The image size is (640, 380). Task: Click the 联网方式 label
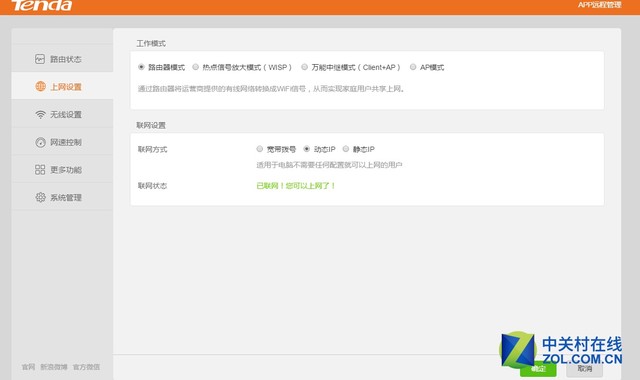point(152,149)
